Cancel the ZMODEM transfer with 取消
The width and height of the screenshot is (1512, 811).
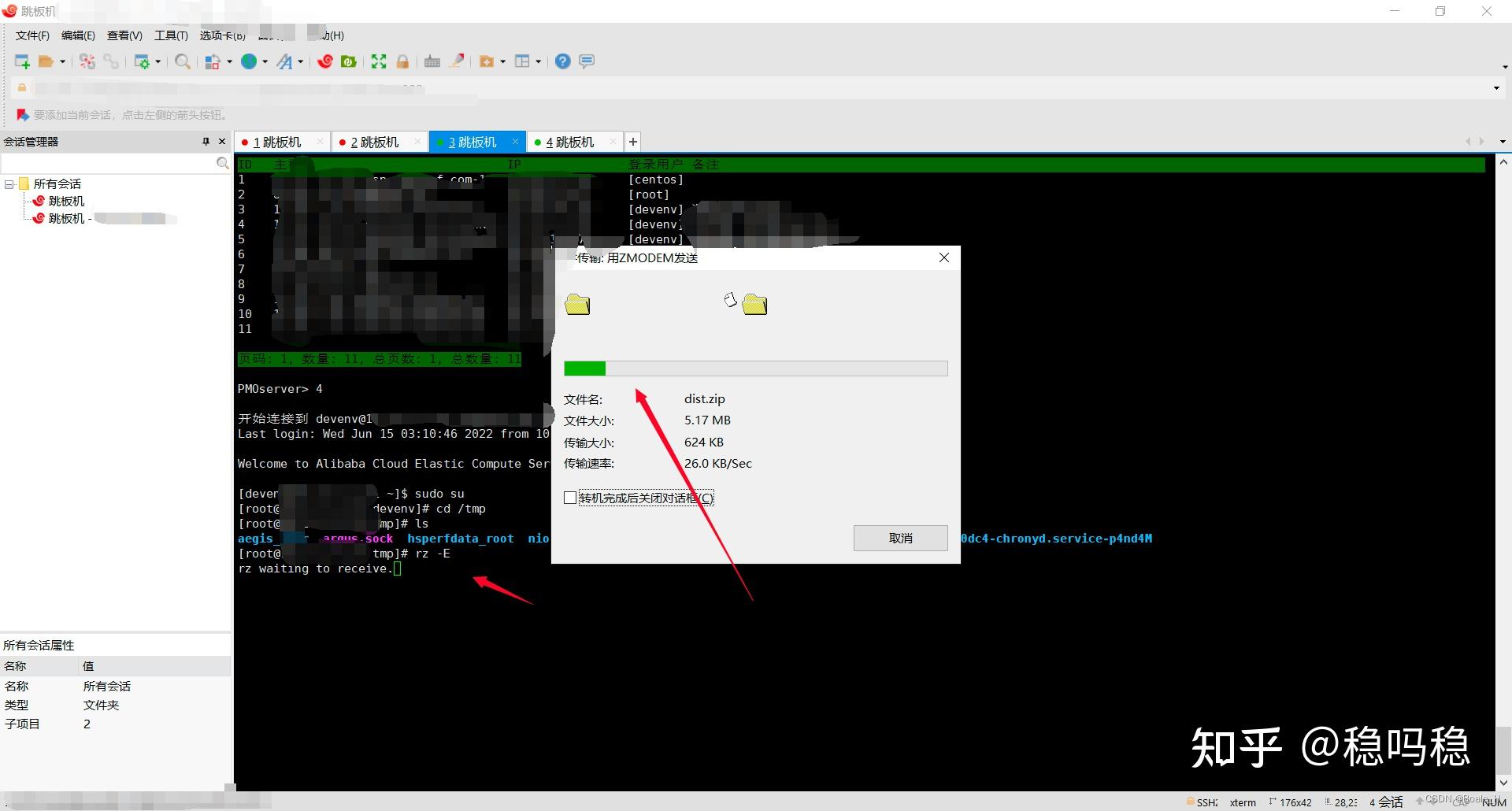click(901, 538)
